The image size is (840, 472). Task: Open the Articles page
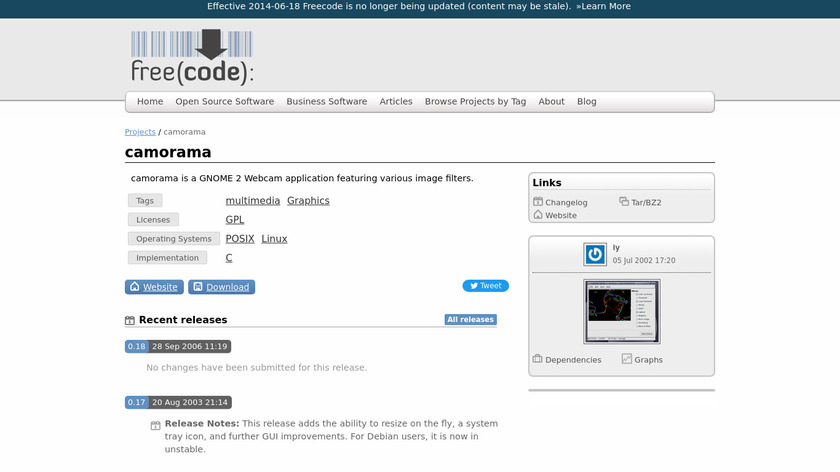click(x=396, y=101)
